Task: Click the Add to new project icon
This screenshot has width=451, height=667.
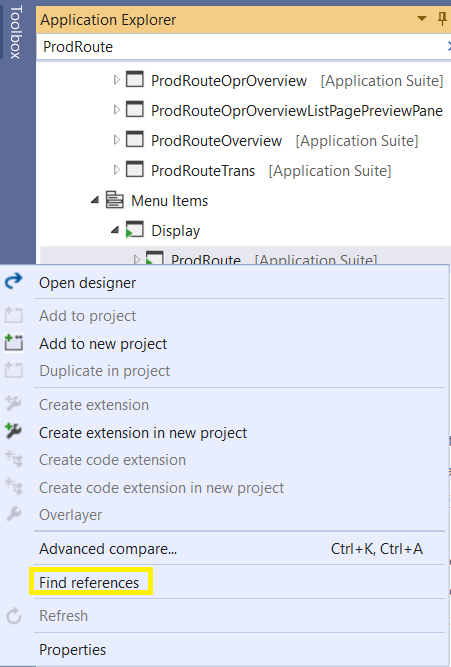Action: [13, 343]
